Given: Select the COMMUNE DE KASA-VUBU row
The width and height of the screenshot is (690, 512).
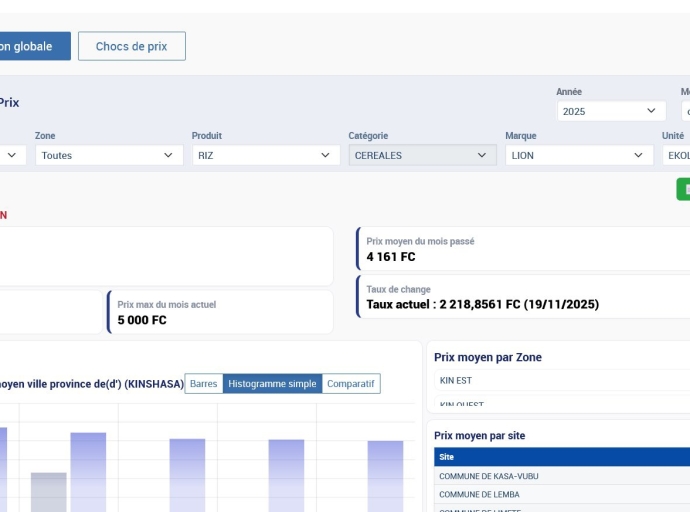Looking at the screenshot, I should (561, 476).
